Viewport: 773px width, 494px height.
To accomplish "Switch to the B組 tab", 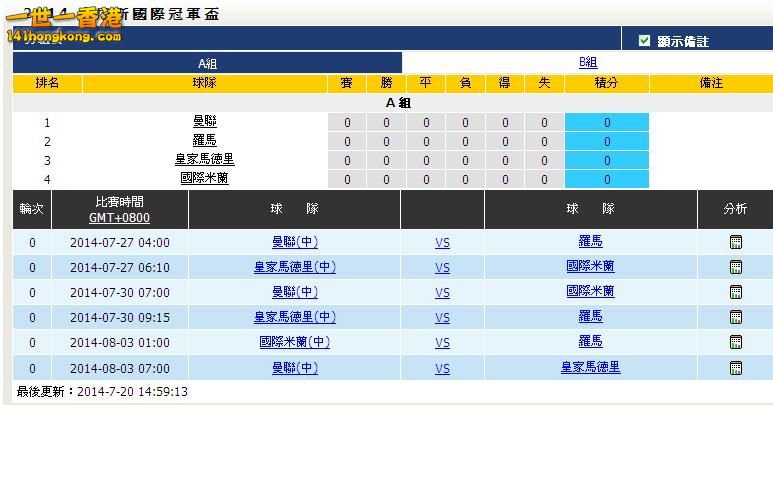I will point(588,63).
